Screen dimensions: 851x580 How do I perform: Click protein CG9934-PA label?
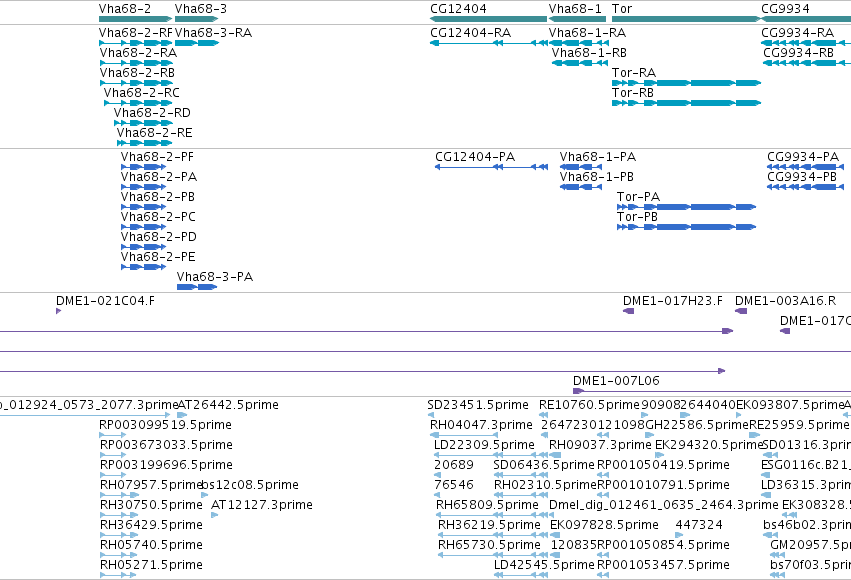(x=803, y=157)
